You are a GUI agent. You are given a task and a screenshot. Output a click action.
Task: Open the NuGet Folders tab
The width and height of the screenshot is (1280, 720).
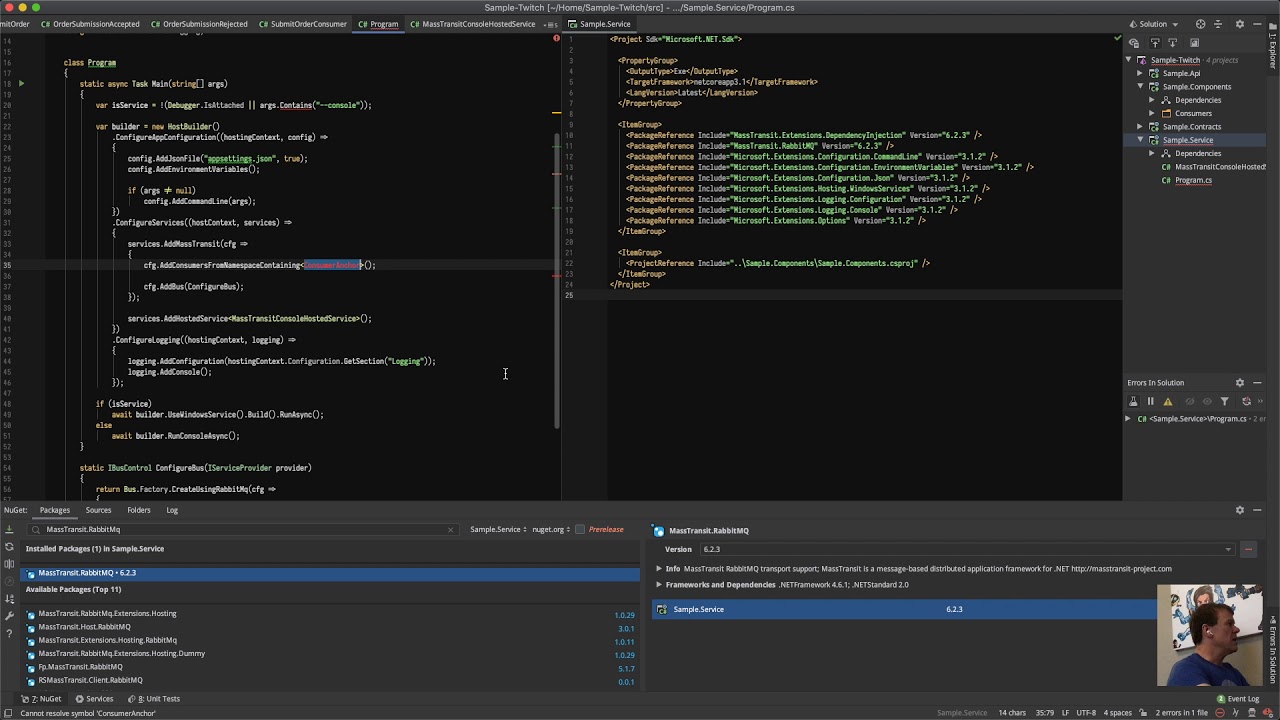(x=139, y=510)
